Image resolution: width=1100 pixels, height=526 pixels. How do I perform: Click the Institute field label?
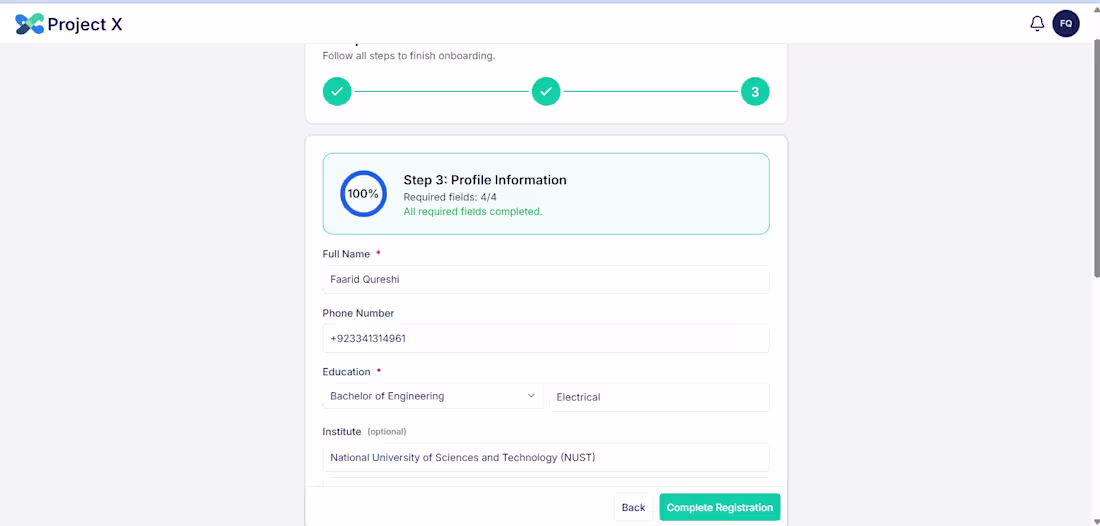341,432
